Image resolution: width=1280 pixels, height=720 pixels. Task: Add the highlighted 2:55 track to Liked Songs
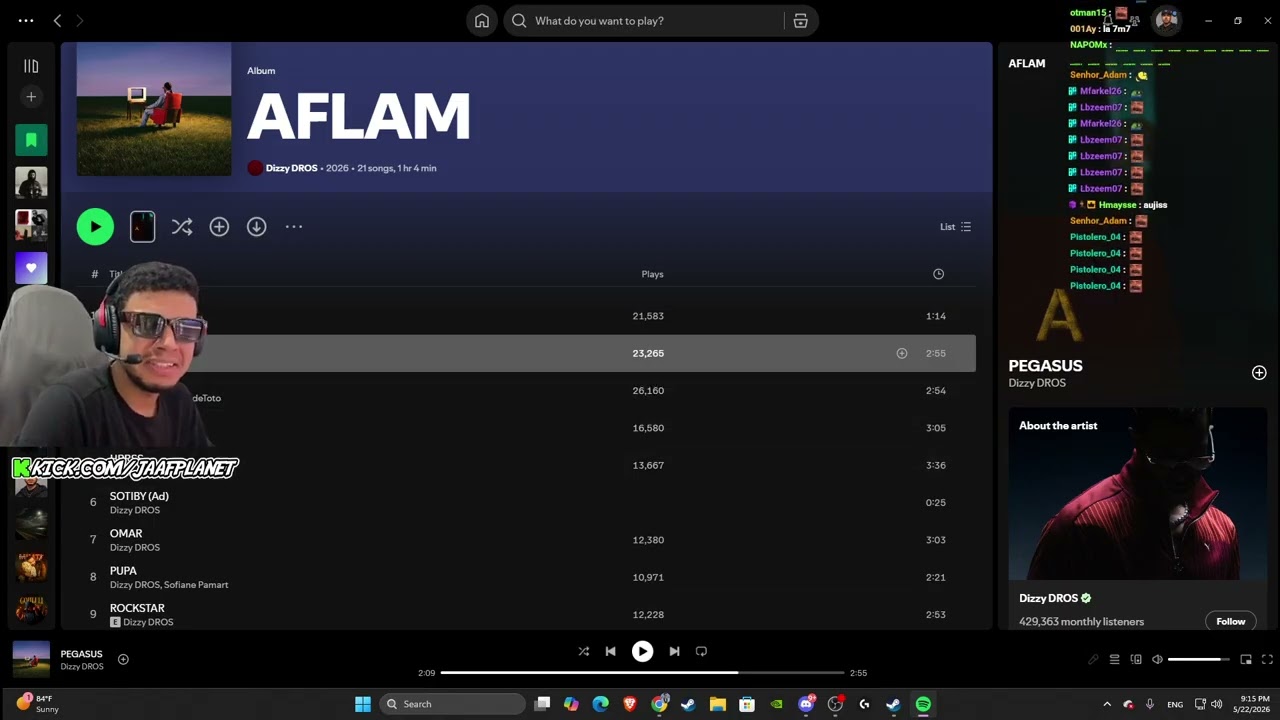coord(902,353)
